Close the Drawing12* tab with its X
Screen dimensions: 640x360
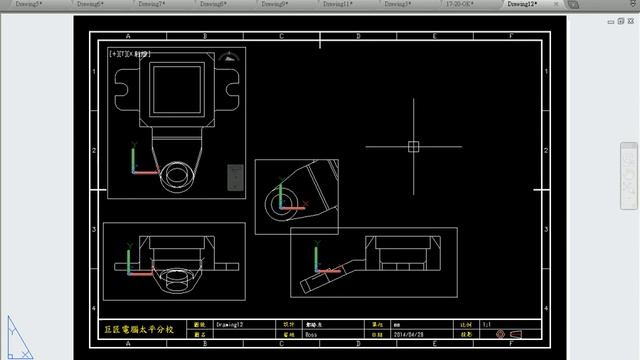(556, 4)
